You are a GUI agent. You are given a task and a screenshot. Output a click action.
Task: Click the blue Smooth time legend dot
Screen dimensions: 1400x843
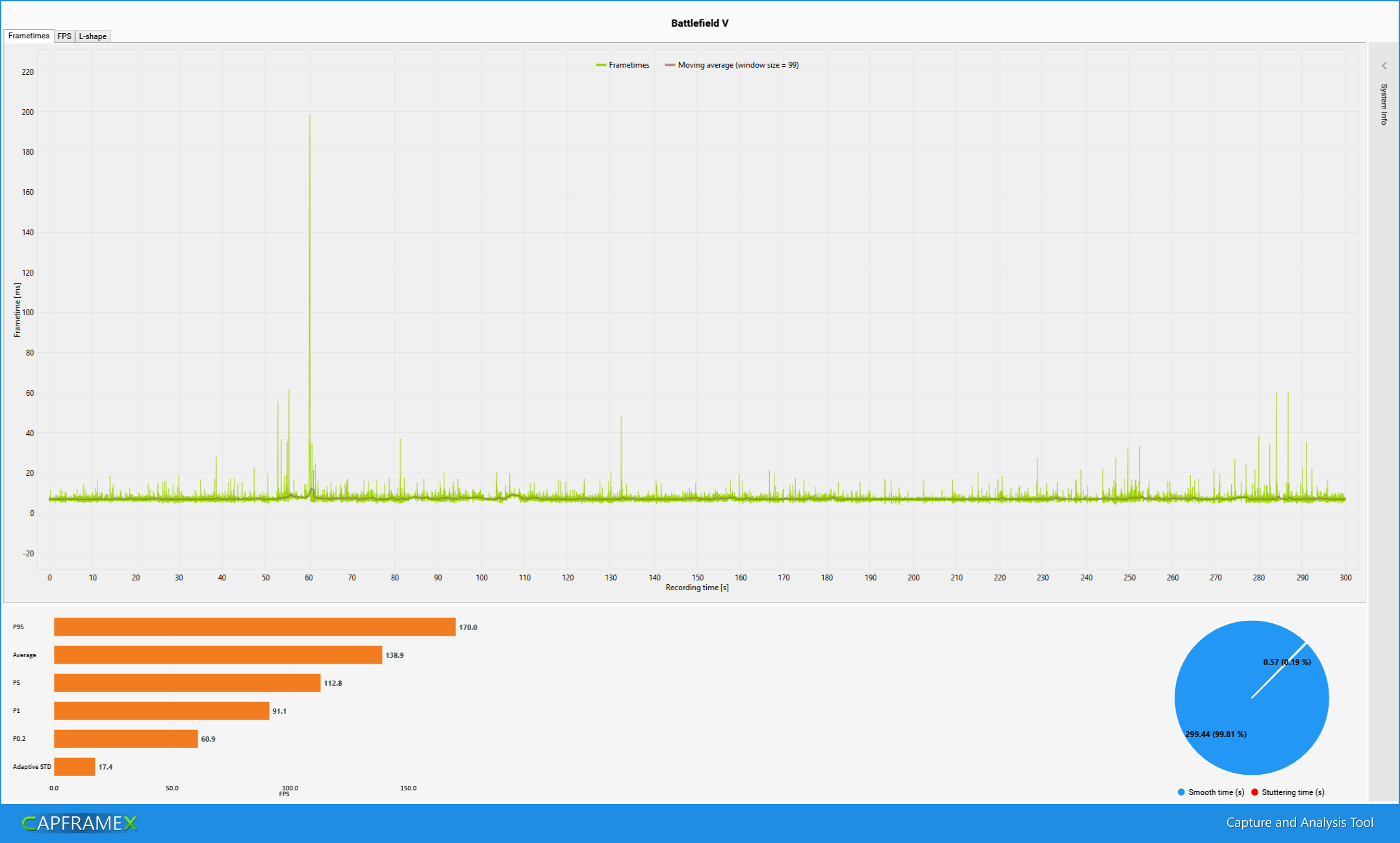(1181, 792)
